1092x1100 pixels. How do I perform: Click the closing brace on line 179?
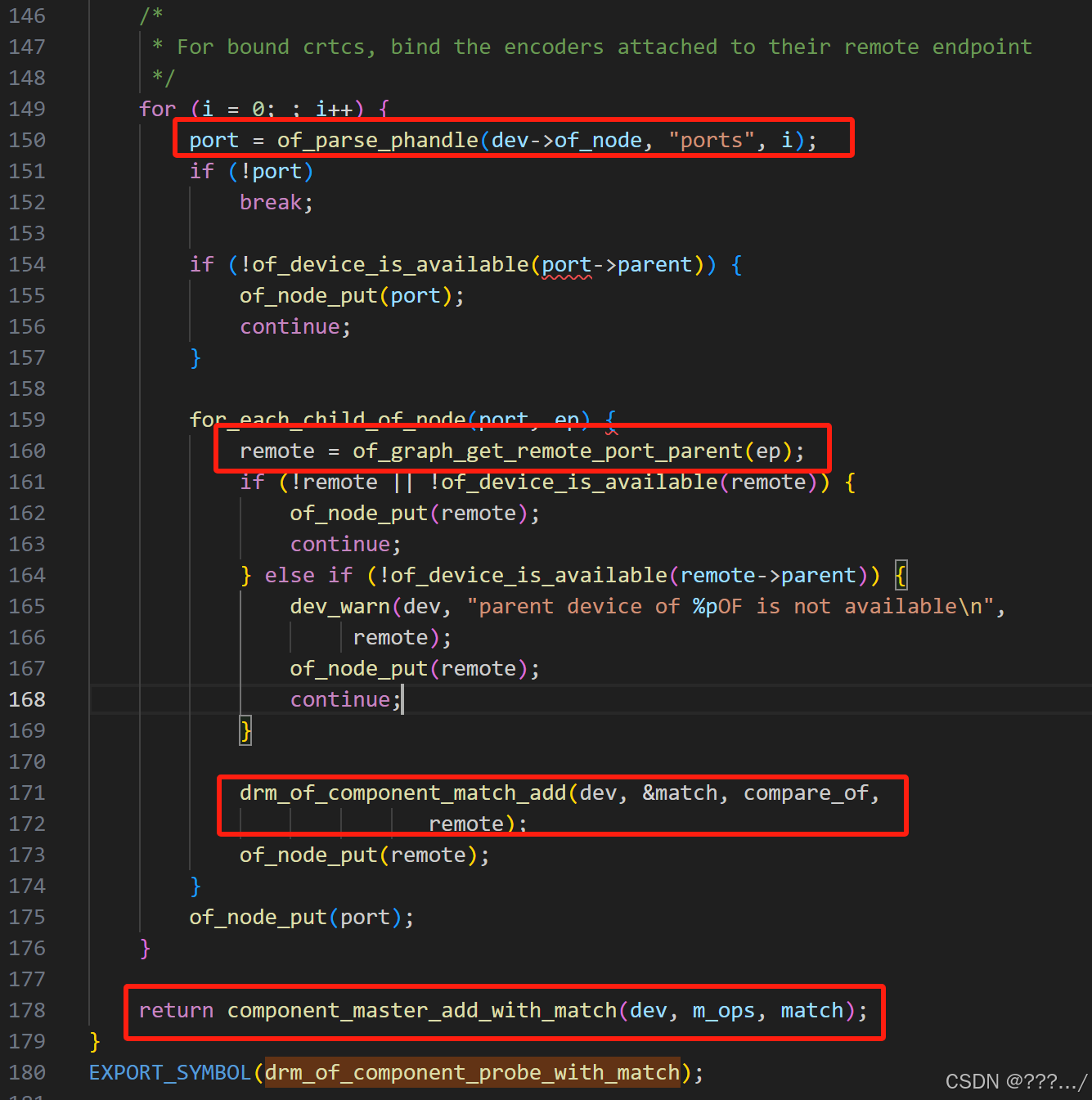pyautogui.click(x=92, y=1041)
